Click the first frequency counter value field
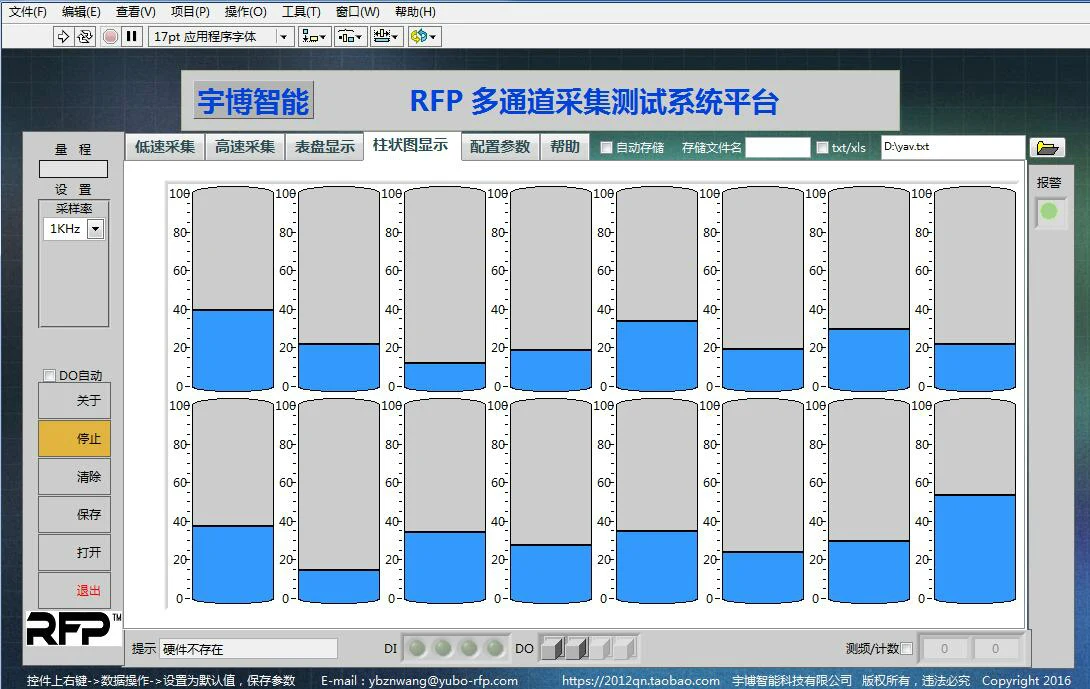 pos(944,649)
